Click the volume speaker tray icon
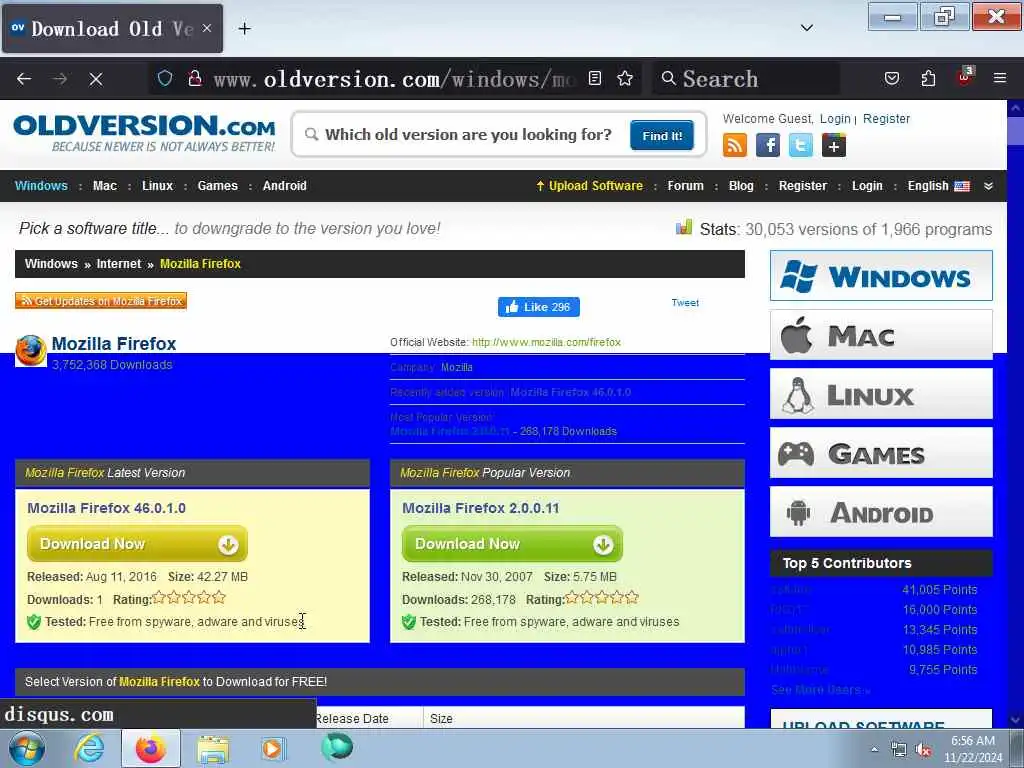 coord(923,750)
